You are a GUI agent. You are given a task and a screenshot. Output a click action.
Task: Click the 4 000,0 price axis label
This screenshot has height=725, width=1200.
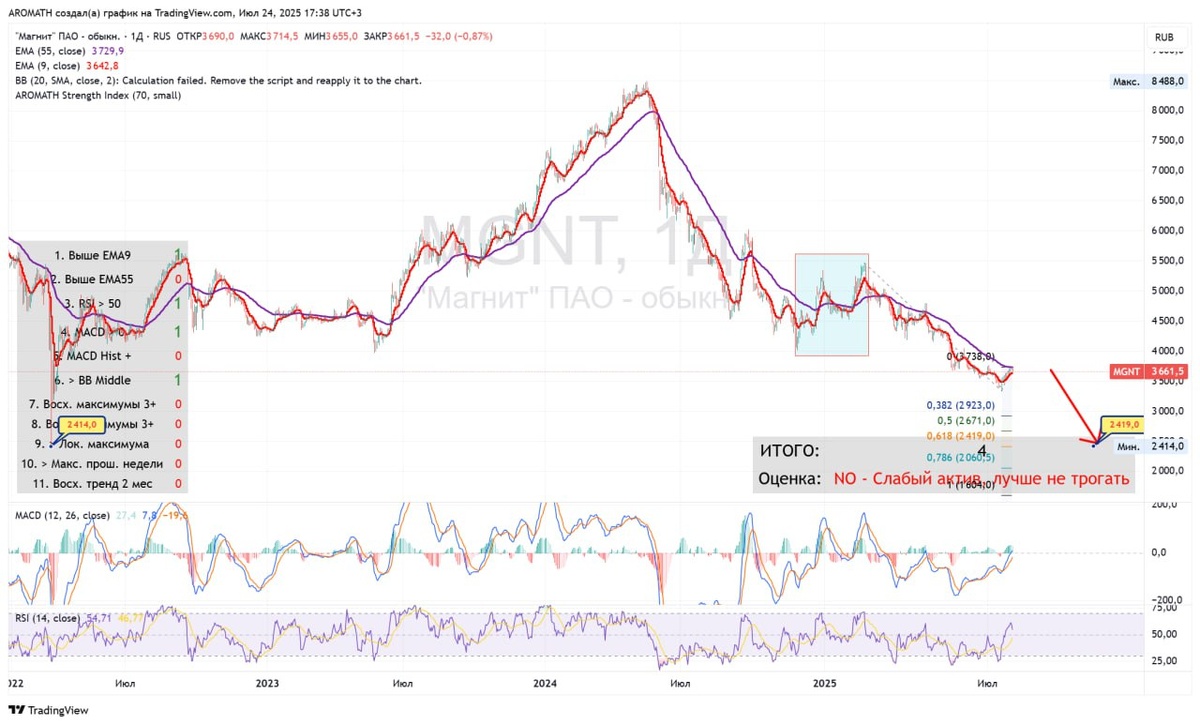coord(1169,351)
